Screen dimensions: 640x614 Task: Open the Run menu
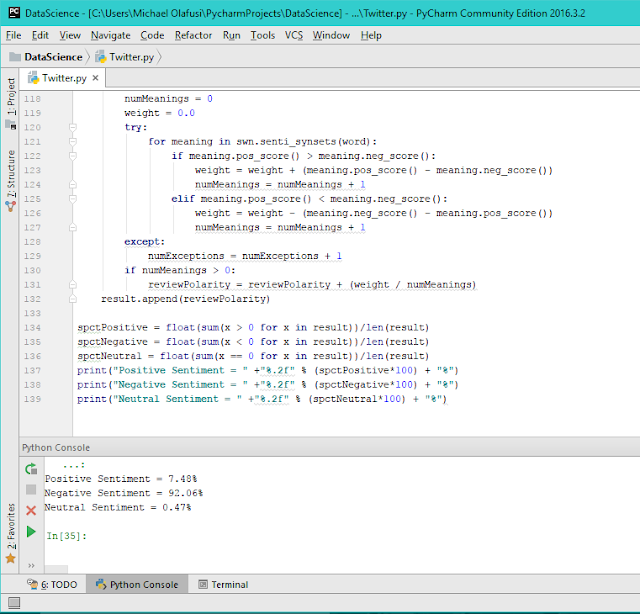(231, 36)
